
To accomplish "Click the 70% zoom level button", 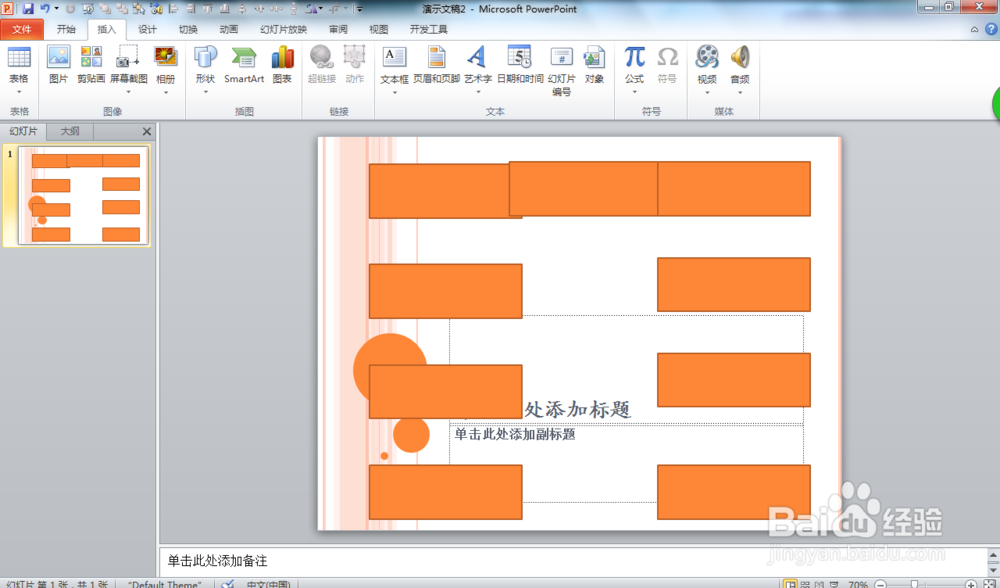I will (x=858, y=584).
